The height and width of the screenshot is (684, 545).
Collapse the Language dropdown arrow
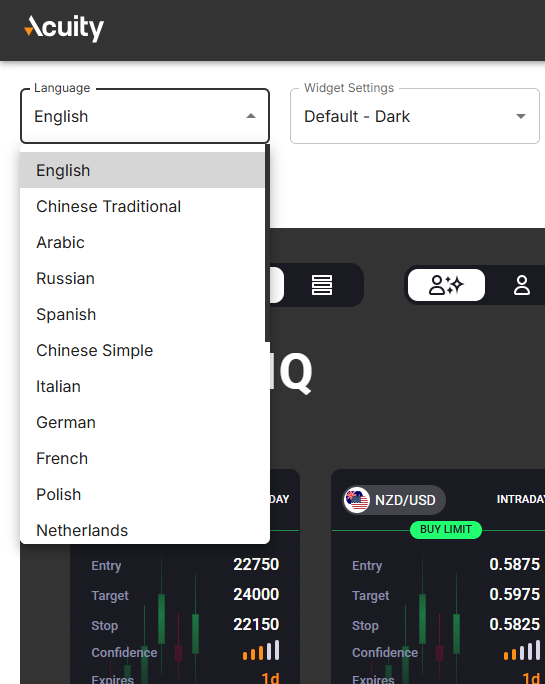[251, 116]
